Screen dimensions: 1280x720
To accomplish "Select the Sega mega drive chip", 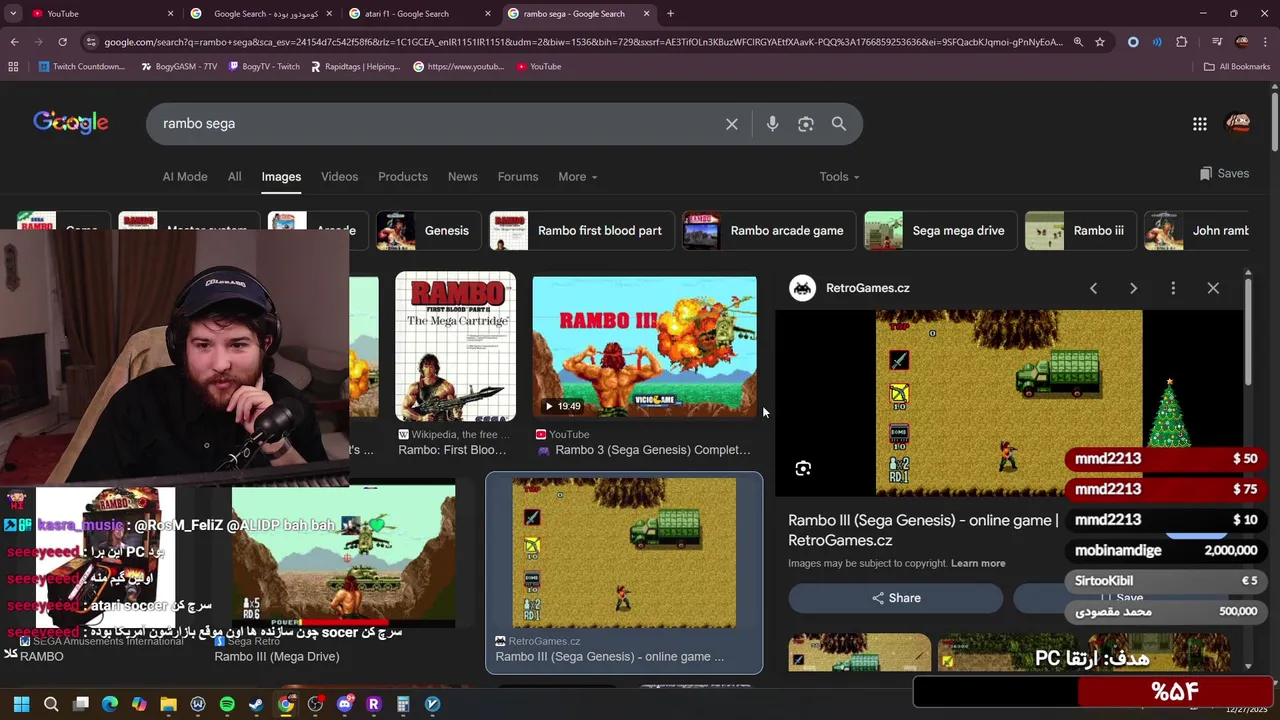I will 939,231.
